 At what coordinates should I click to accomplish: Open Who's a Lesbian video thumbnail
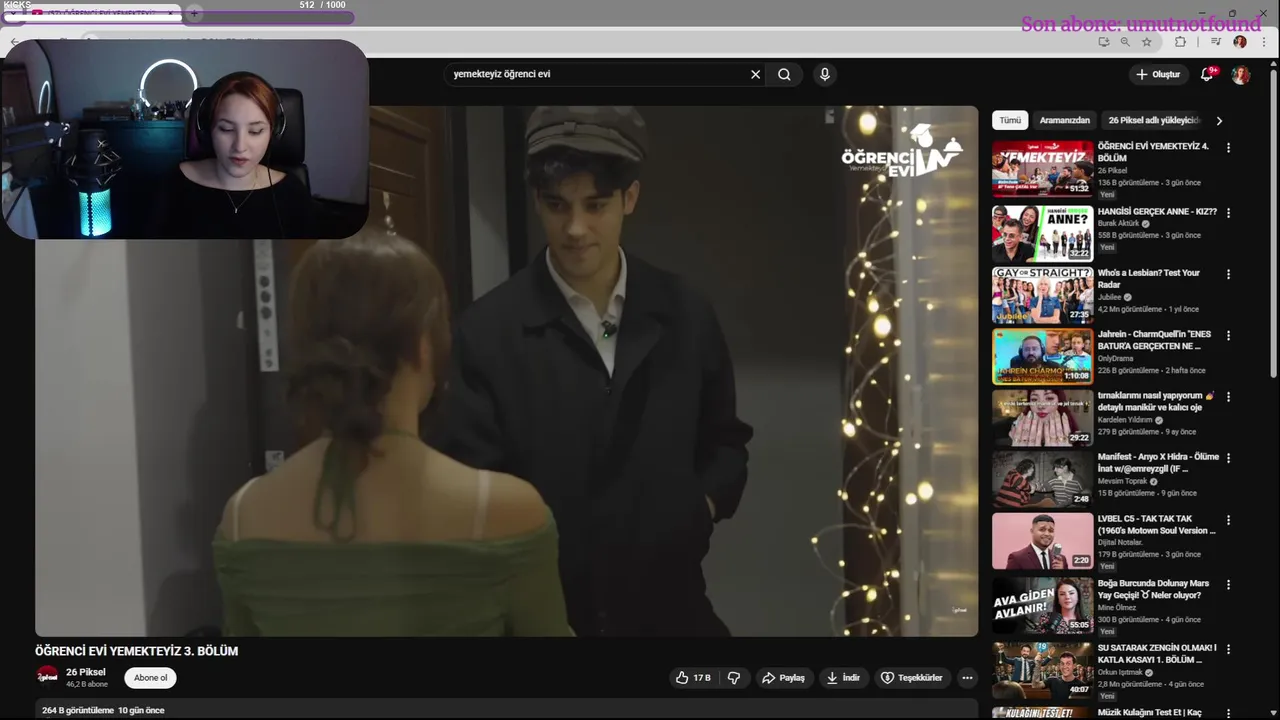1042,295
